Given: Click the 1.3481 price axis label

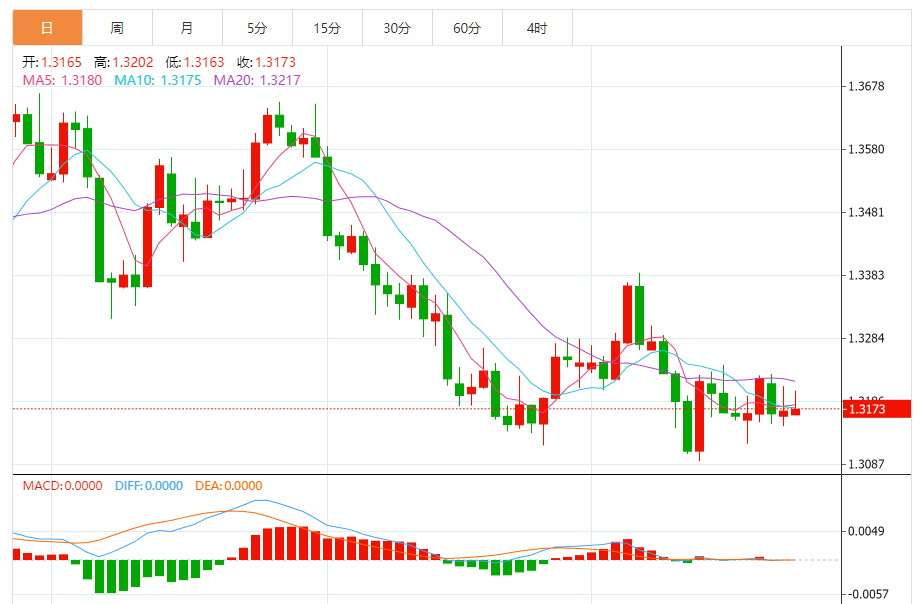Looking at the screenshot, I should pos(866,212).
